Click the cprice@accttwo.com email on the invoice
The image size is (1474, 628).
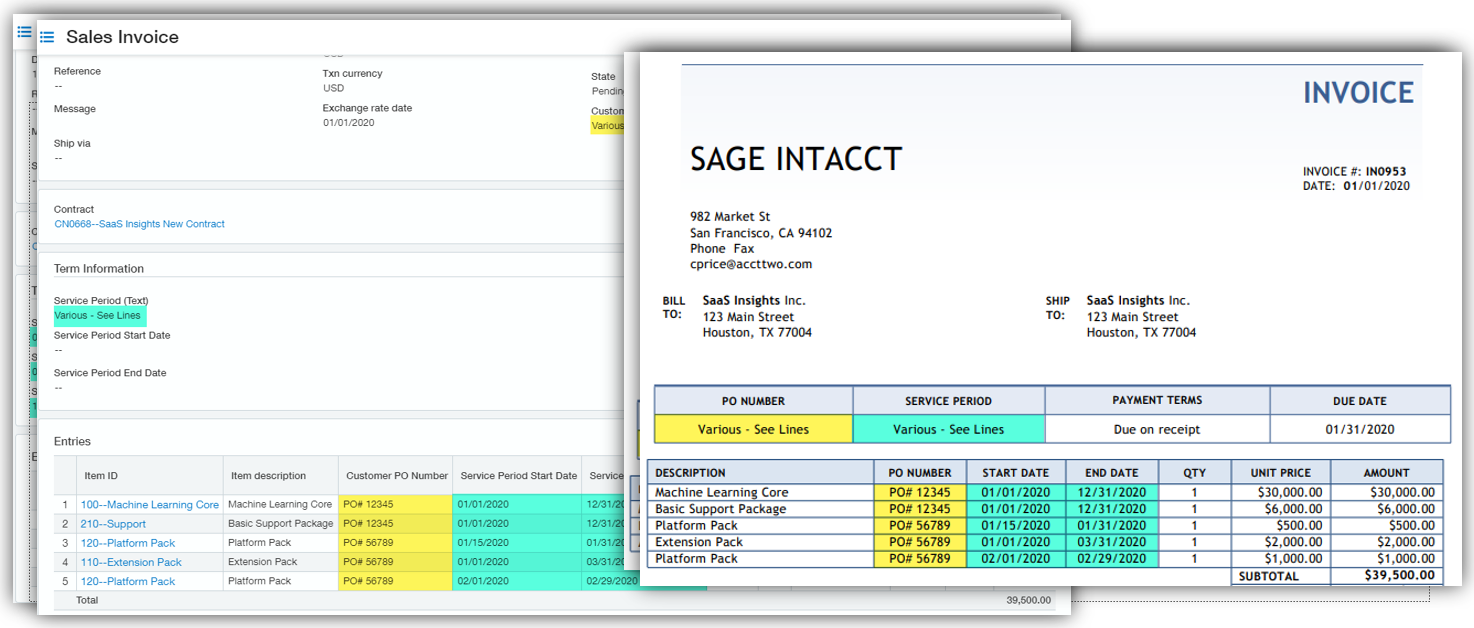click(x=750, y=265)
